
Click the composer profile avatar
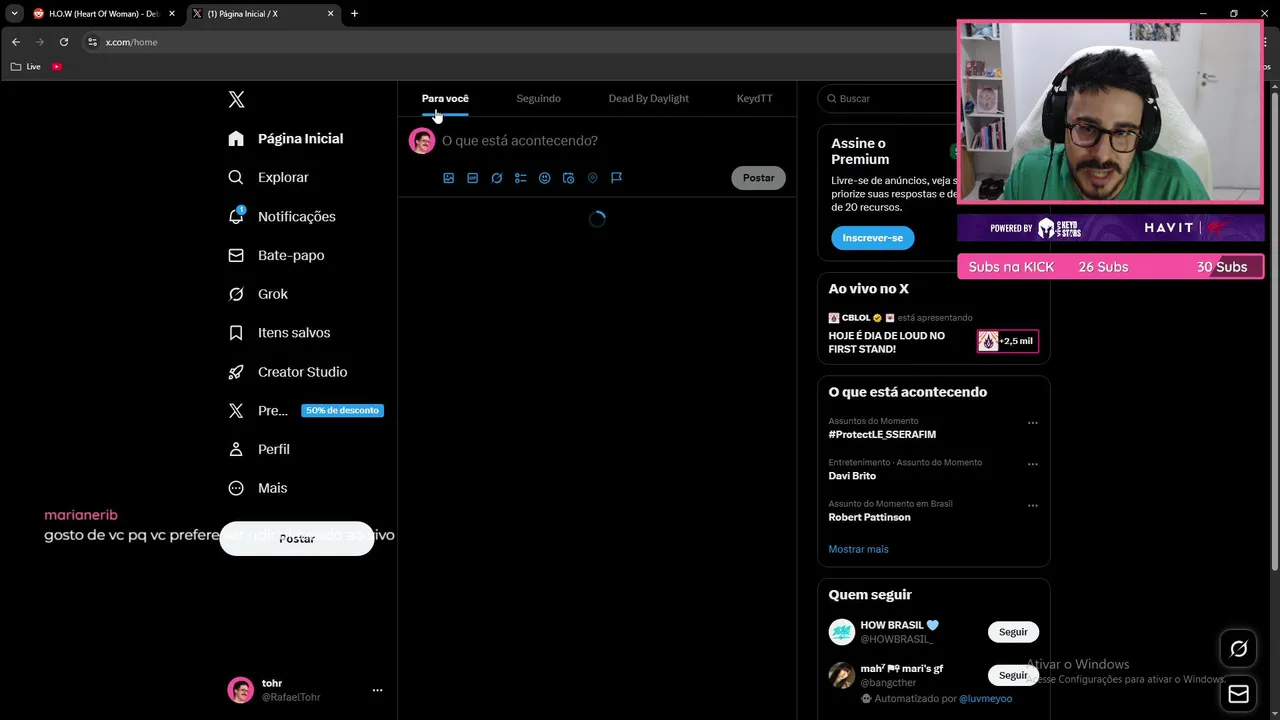(422, 141)
